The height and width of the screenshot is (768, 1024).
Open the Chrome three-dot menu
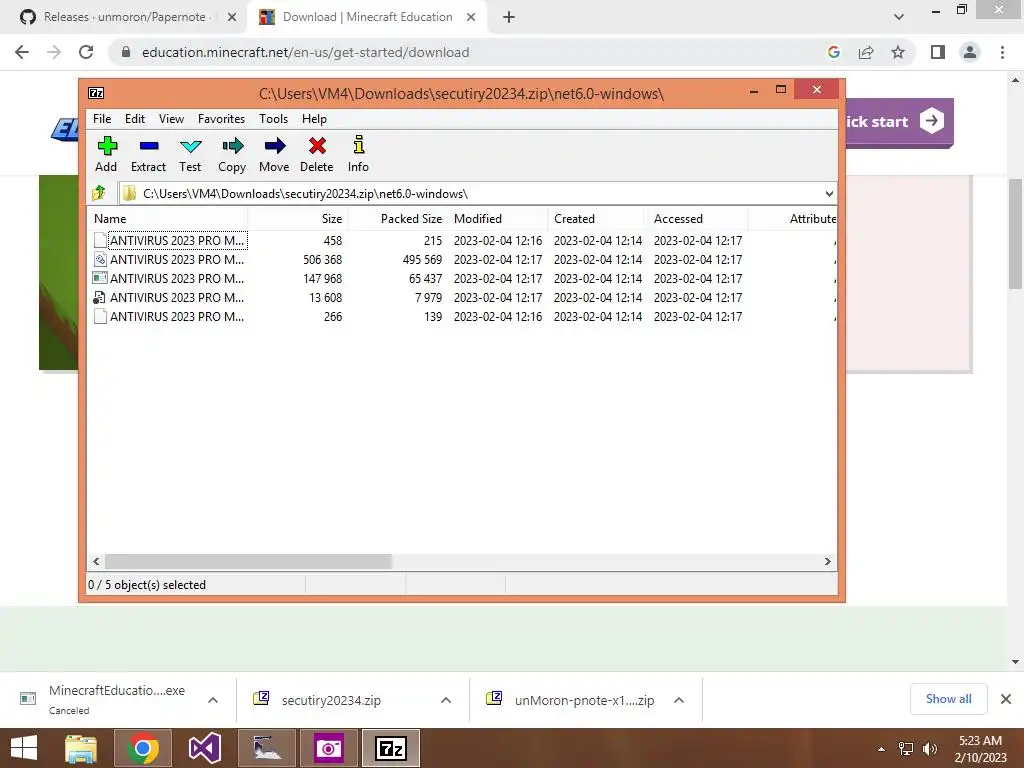(x=1002, y=52)
